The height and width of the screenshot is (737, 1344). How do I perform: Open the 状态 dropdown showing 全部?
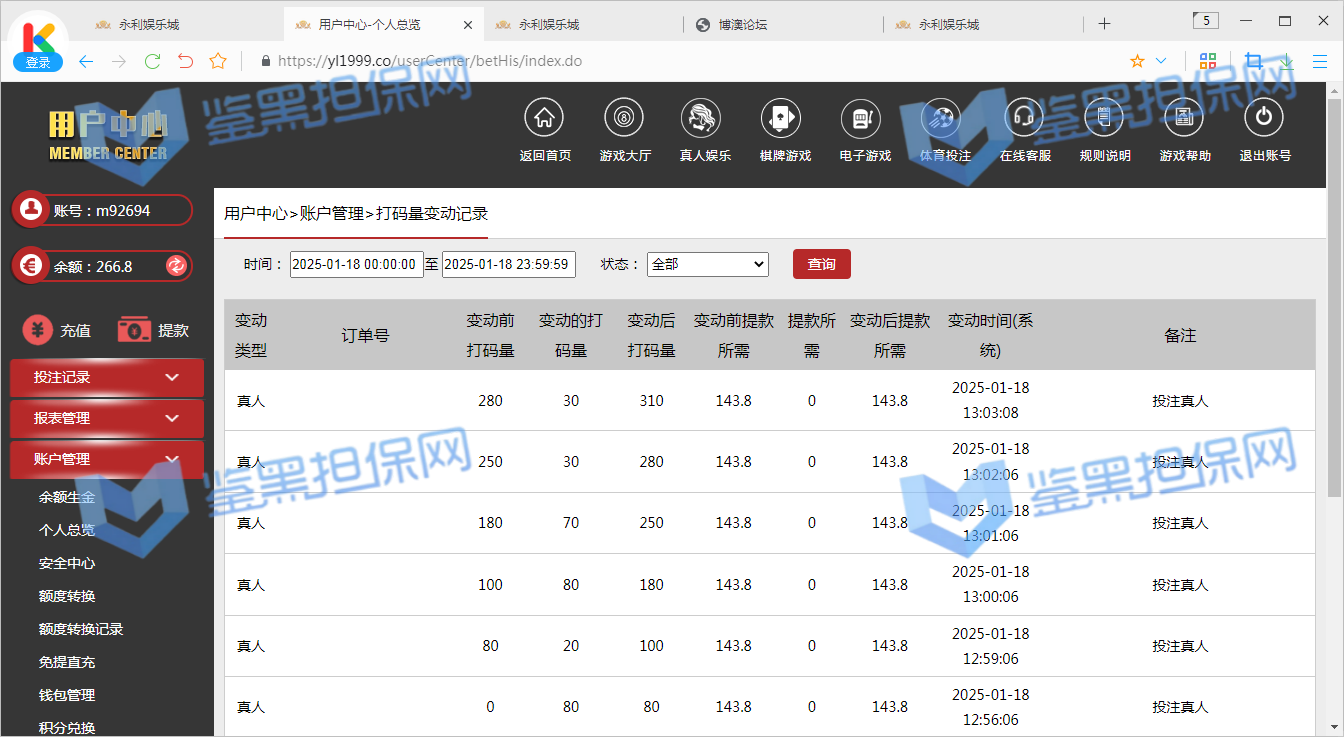click(707, 264)
